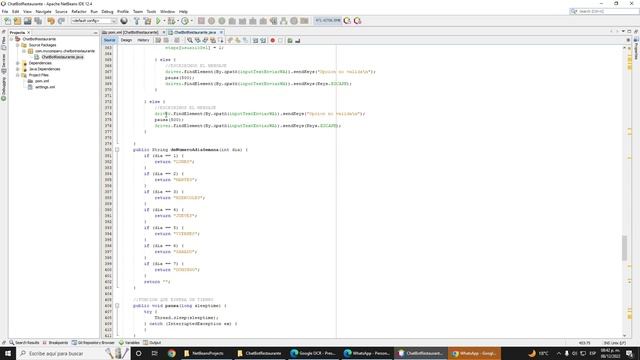Open the Breakpoints panel
The height and width of the screenshot is (360, 640).
pyautogui.click(x=55, y=343)
